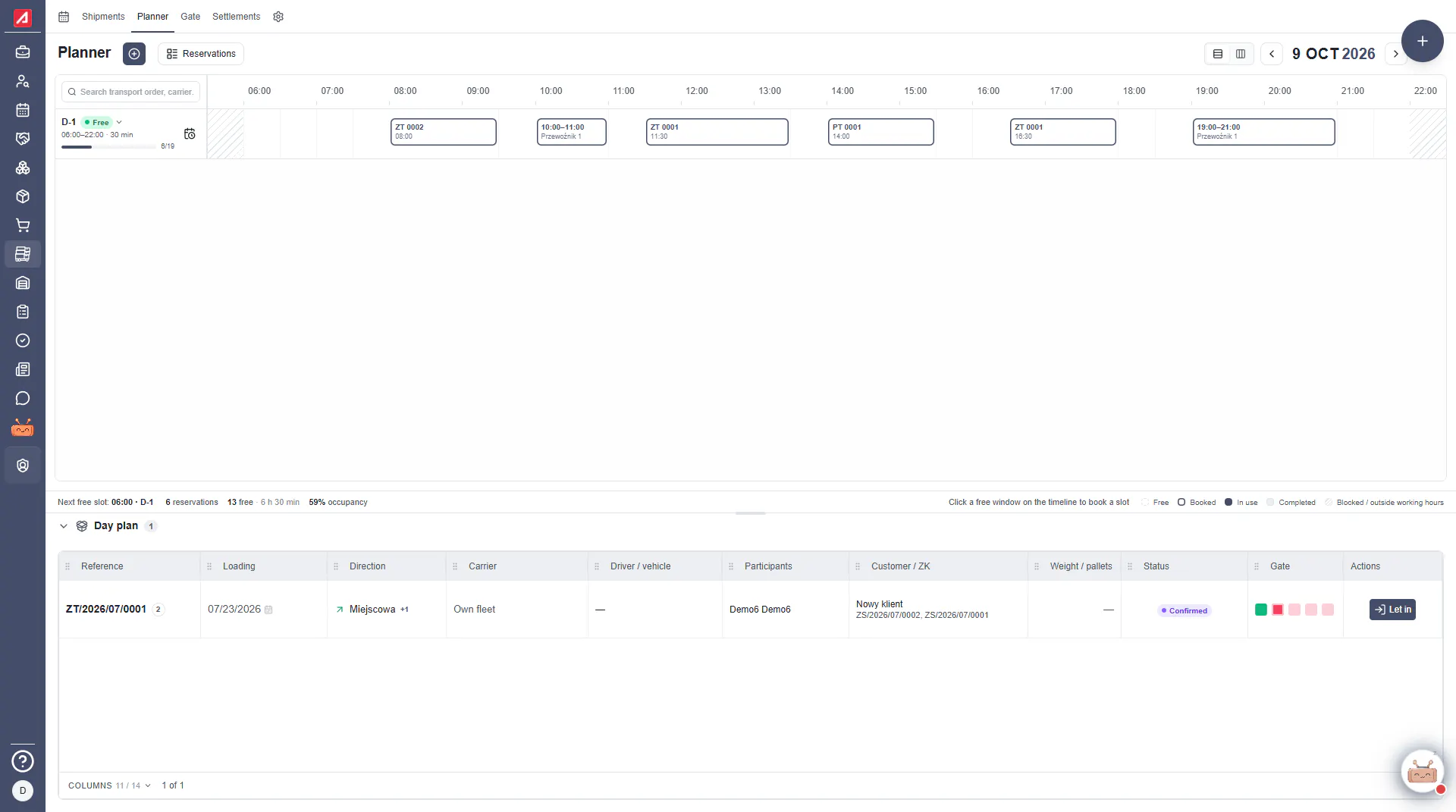Click the round plus floating button
This screenshot has height=812, width=1456.
[x=1422, y=41]
